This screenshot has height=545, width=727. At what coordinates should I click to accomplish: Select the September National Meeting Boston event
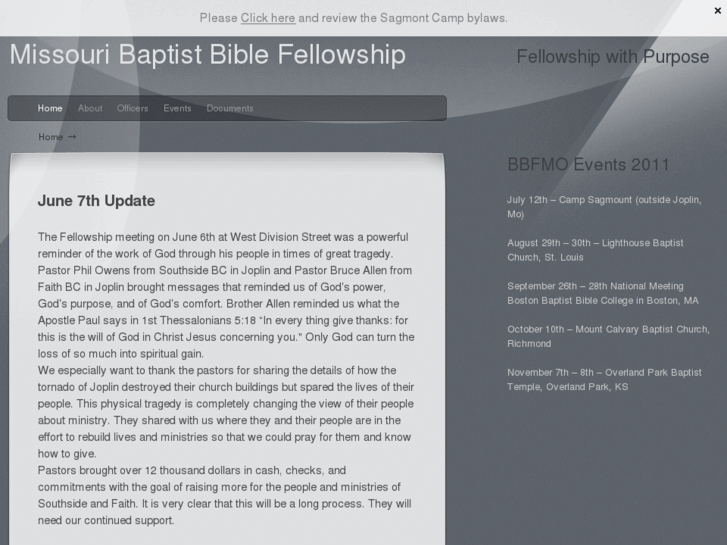pyautogui.click(x=606, y=293)
